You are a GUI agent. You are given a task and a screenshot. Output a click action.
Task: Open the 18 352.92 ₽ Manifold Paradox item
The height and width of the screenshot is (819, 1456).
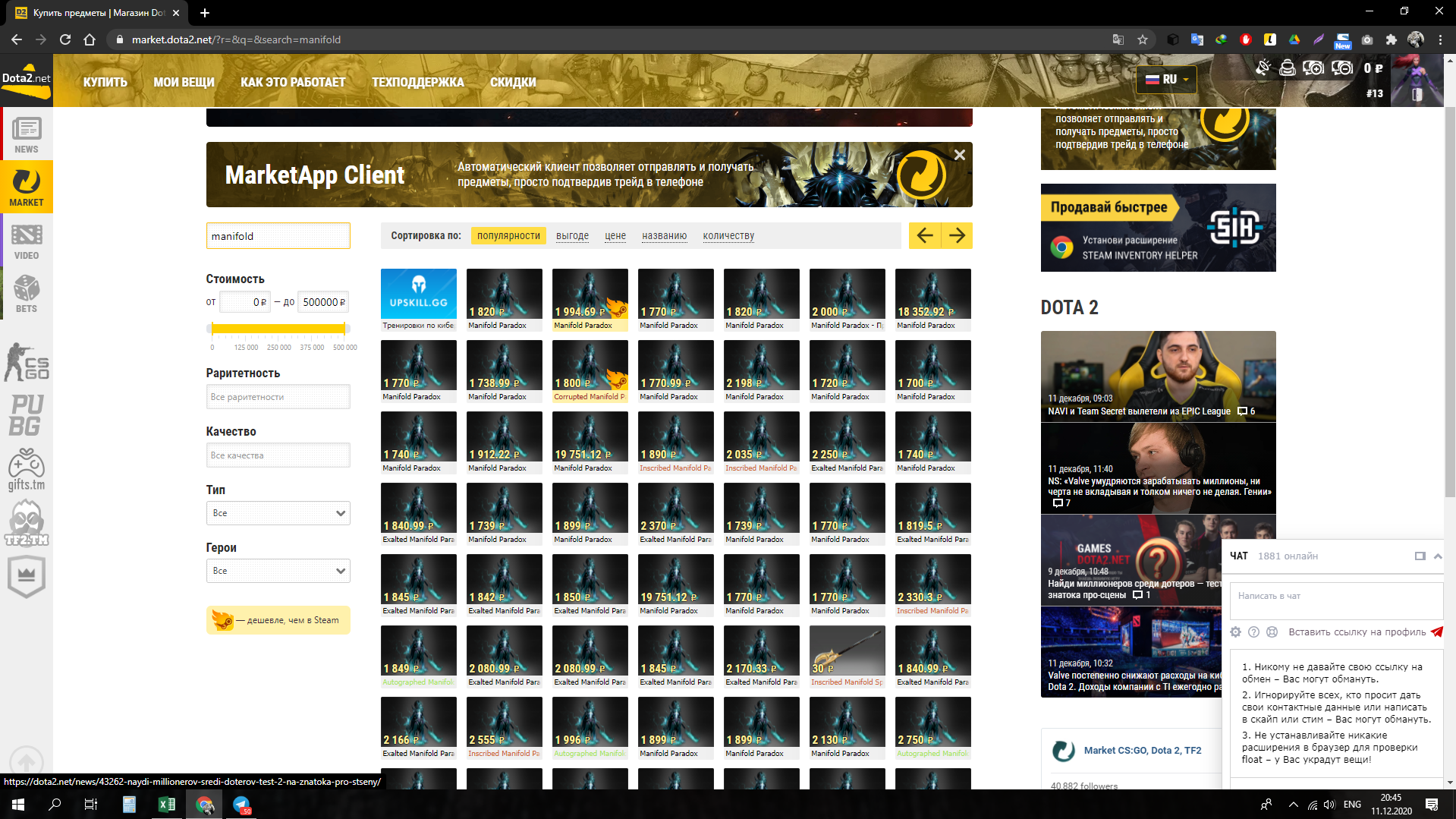pyautogui.click(x=932, y=299)
